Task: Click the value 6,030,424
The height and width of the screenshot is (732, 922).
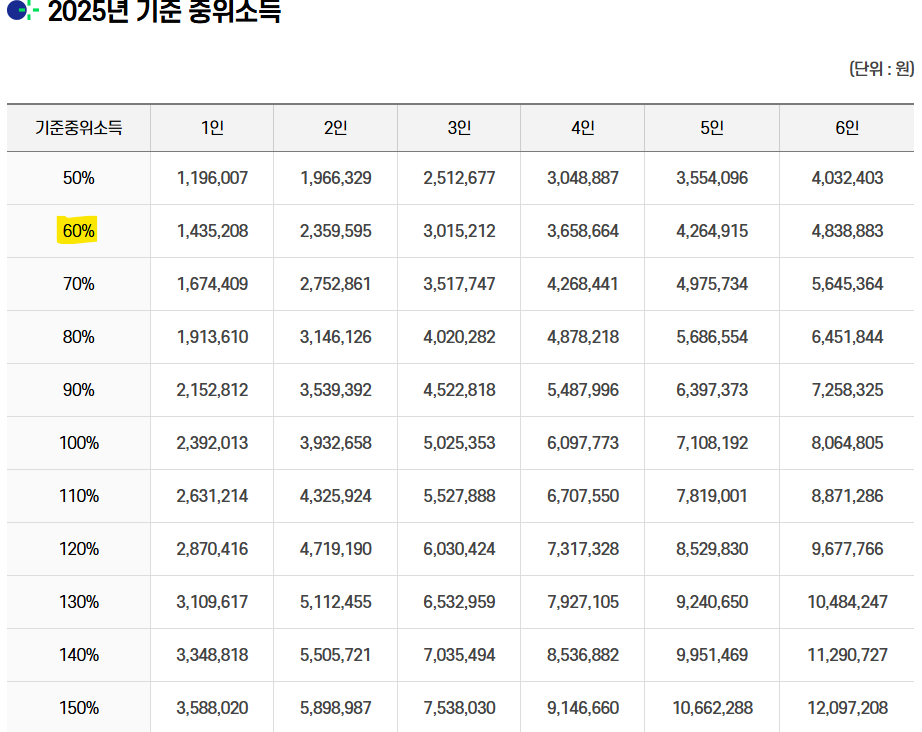Action: point(459,549)
